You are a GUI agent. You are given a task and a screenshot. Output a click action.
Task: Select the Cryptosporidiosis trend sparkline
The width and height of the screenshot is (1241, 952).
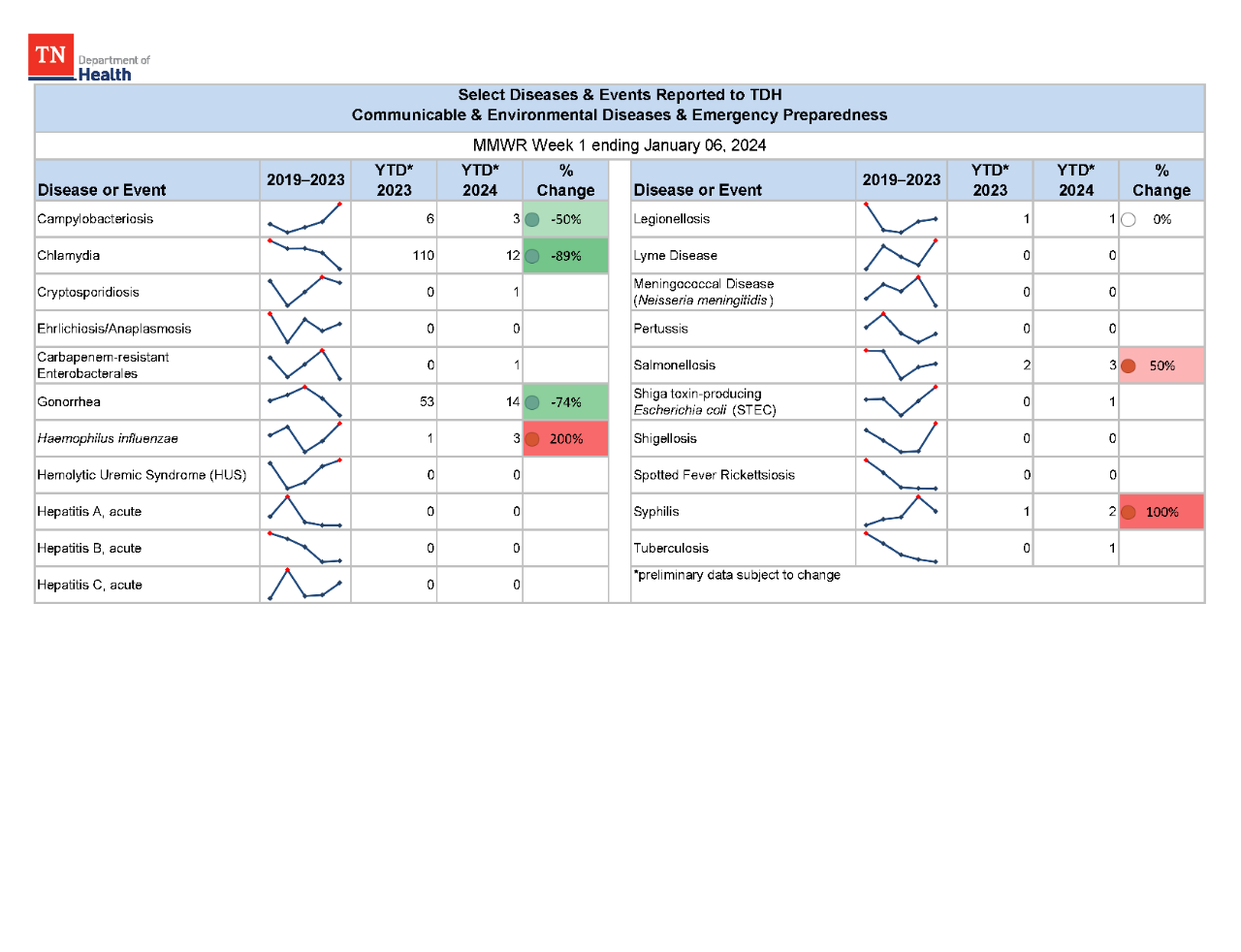tap(304, 292)
